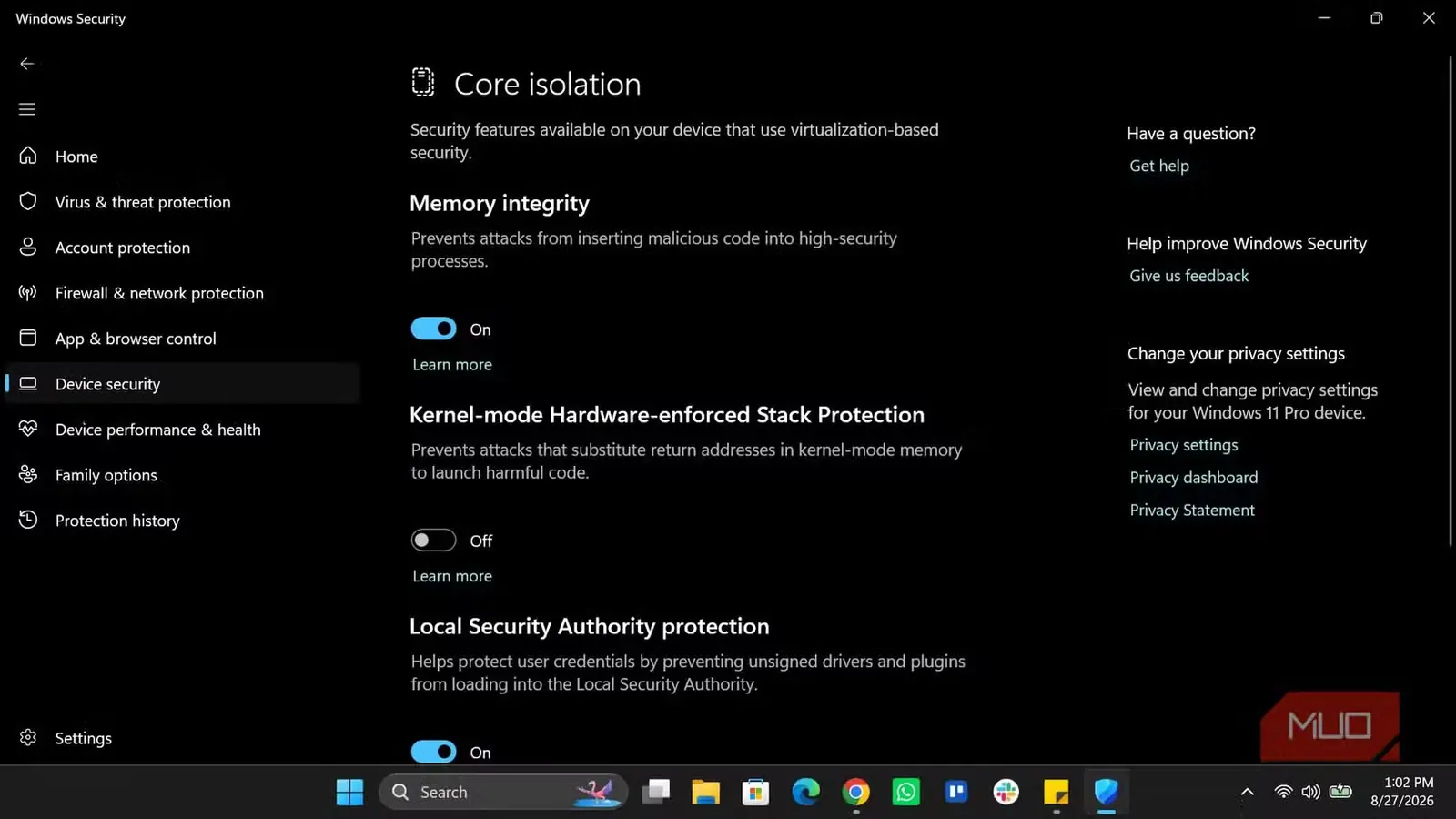Enable Kernel-mode Hardware-enforced Stack Protection toggle

click(433, 540)
